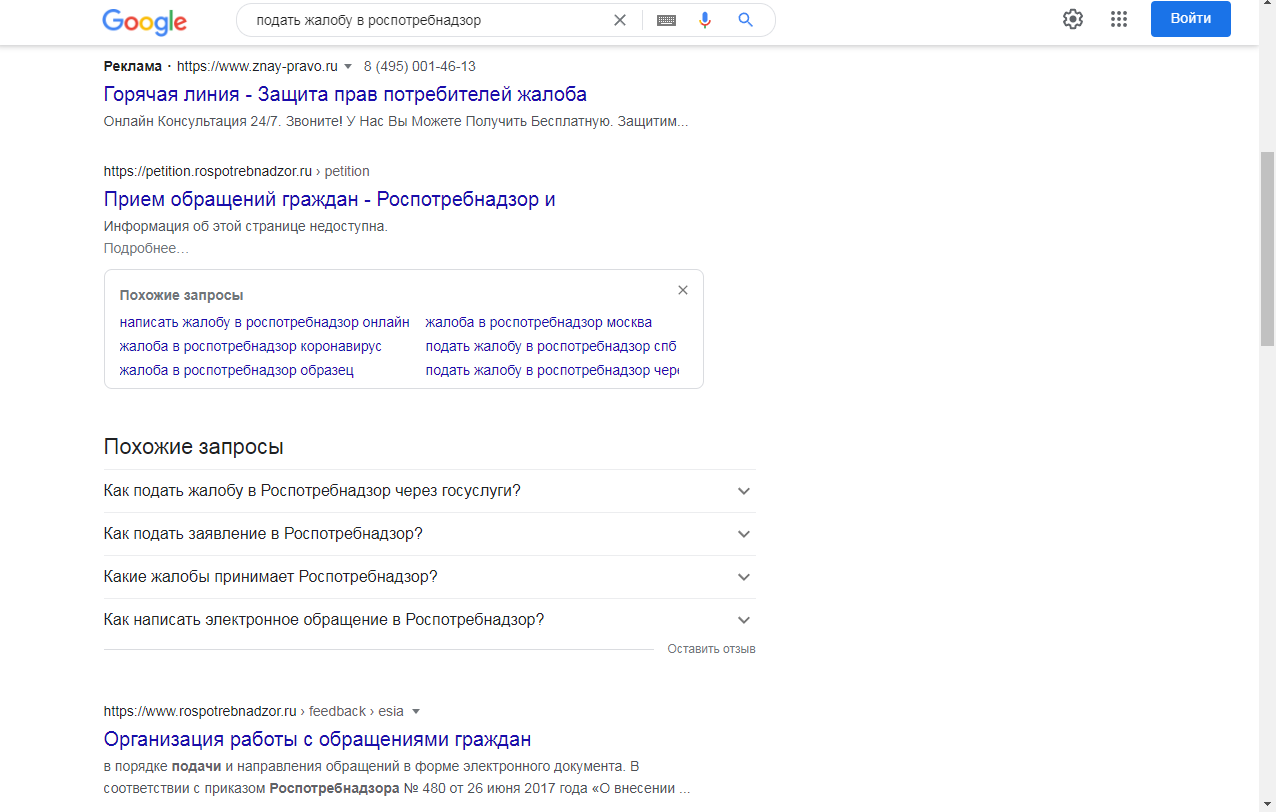
Task: Click the magnifier search icon
Action: [745, 20]
